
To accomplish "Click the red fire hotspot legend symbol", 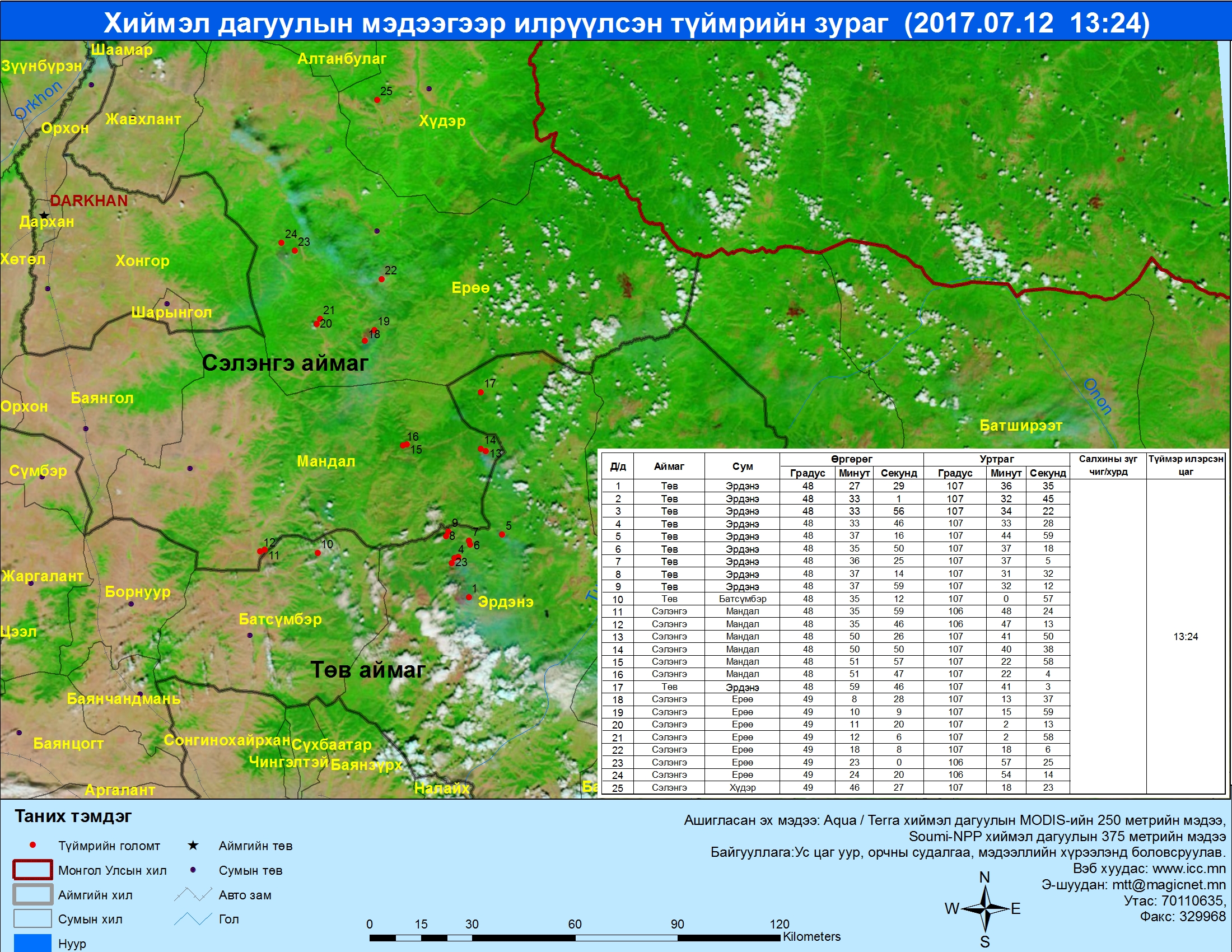I will coord(32,846).
